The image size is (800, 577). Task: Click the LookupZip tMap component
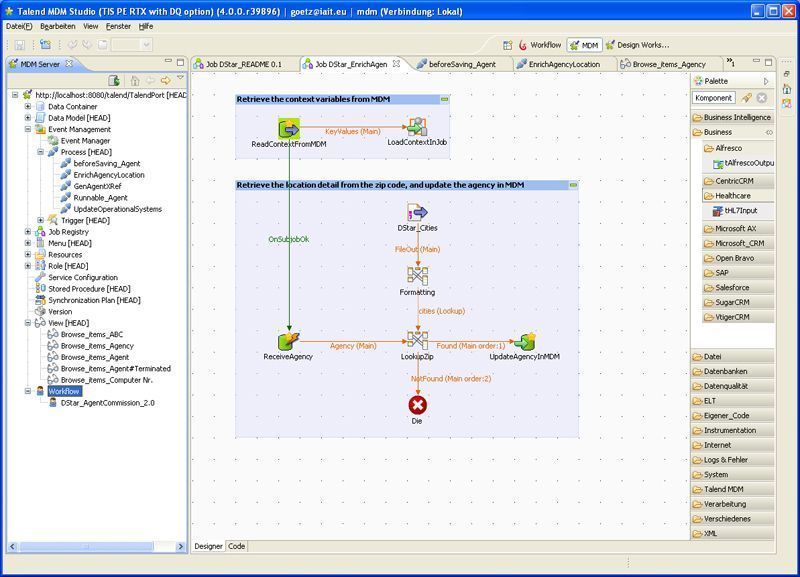click(x=417, y=340)
